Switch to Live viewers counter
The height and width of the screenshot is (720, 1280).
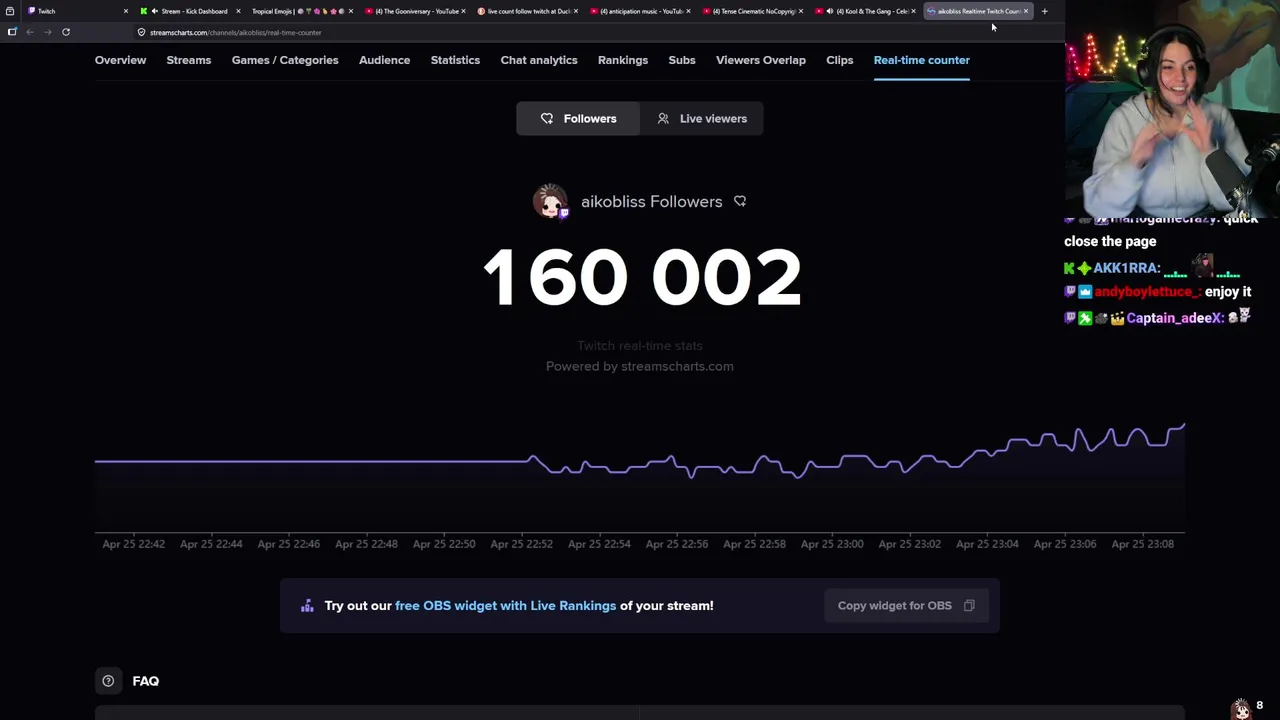click(x=702, y=118)
